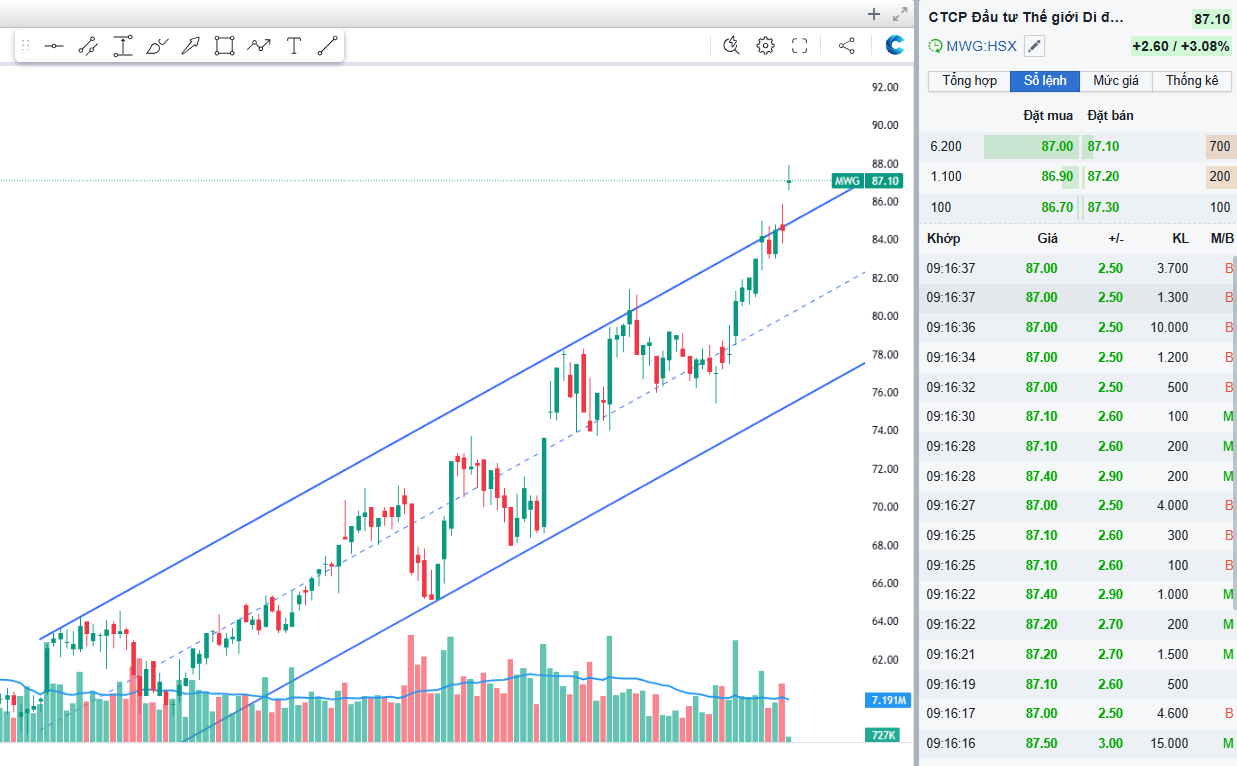Select the polyline path tool
This screenshot has width=1237, height=766.
coord(259,45)
